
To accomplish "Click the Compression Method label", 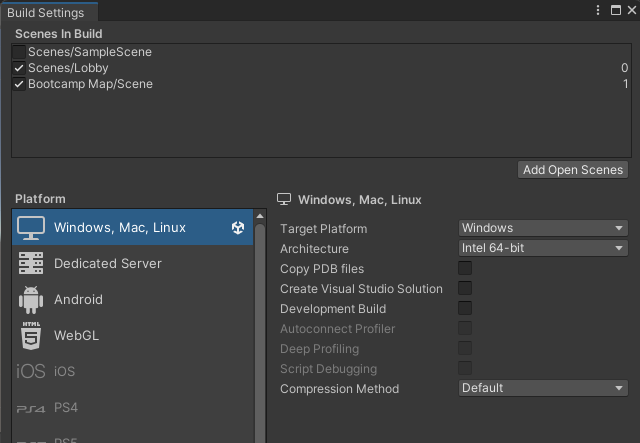I will click(x=340, y=389).
